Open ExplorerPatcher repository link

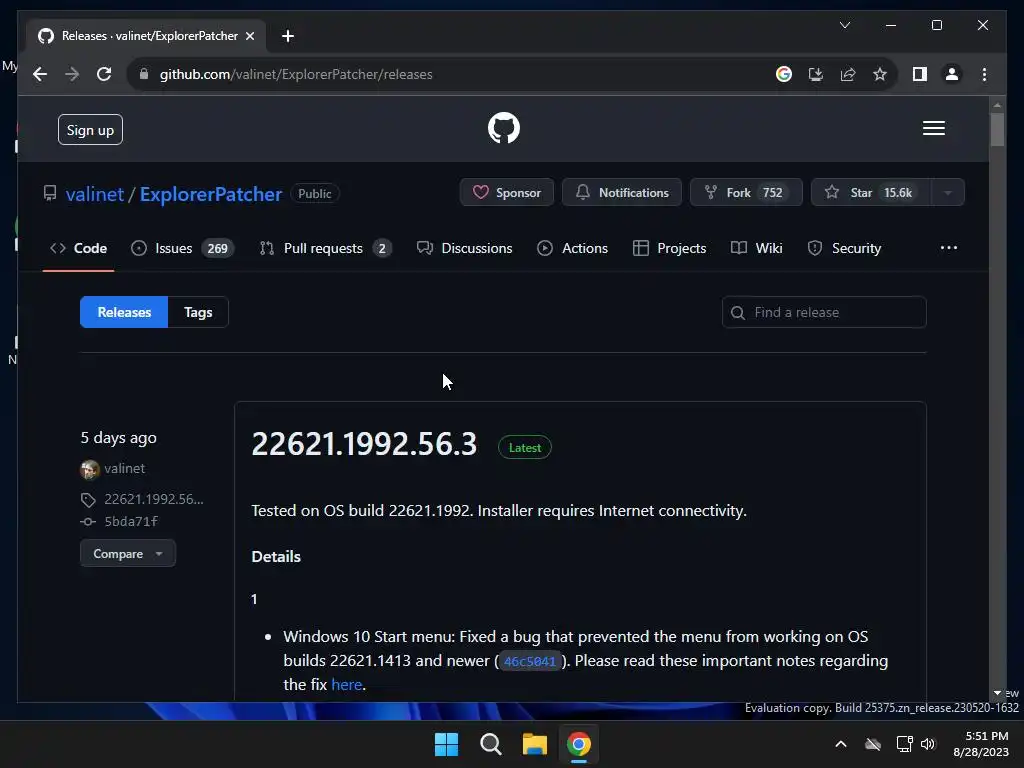(211, 194)
